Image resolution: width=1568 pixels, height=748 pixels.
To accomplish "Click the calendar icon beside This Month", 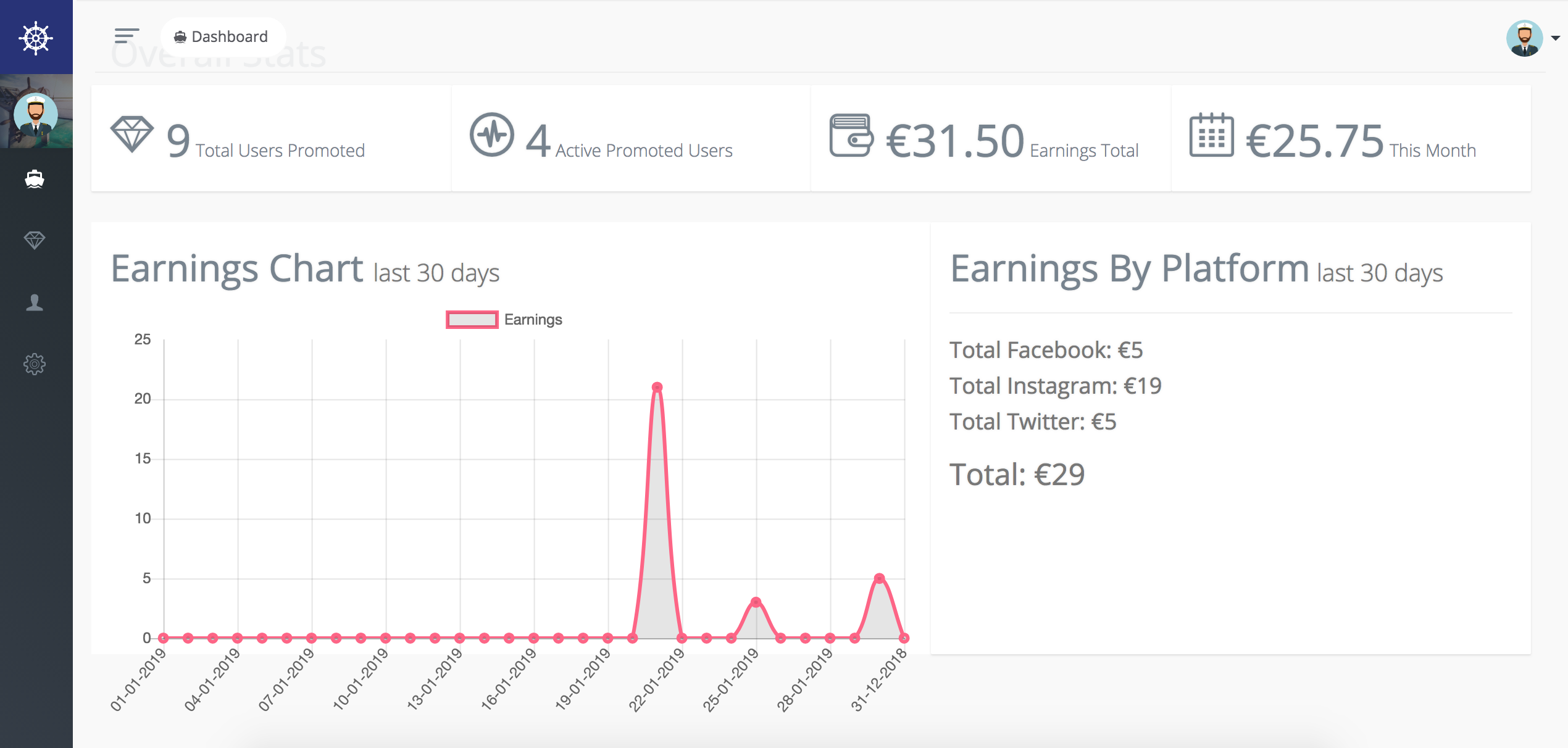I will 1211,135.
